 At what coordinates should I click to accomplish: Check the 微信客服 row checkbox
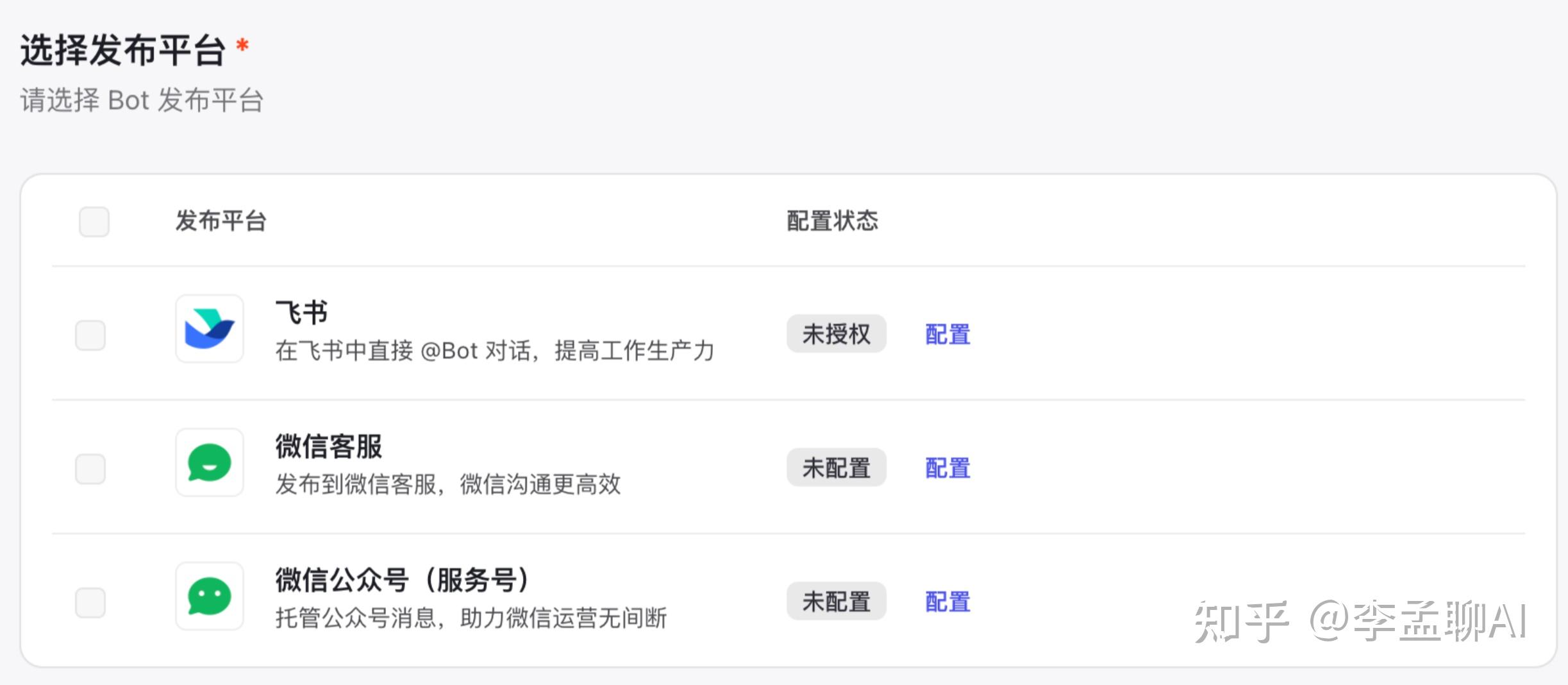90,469
